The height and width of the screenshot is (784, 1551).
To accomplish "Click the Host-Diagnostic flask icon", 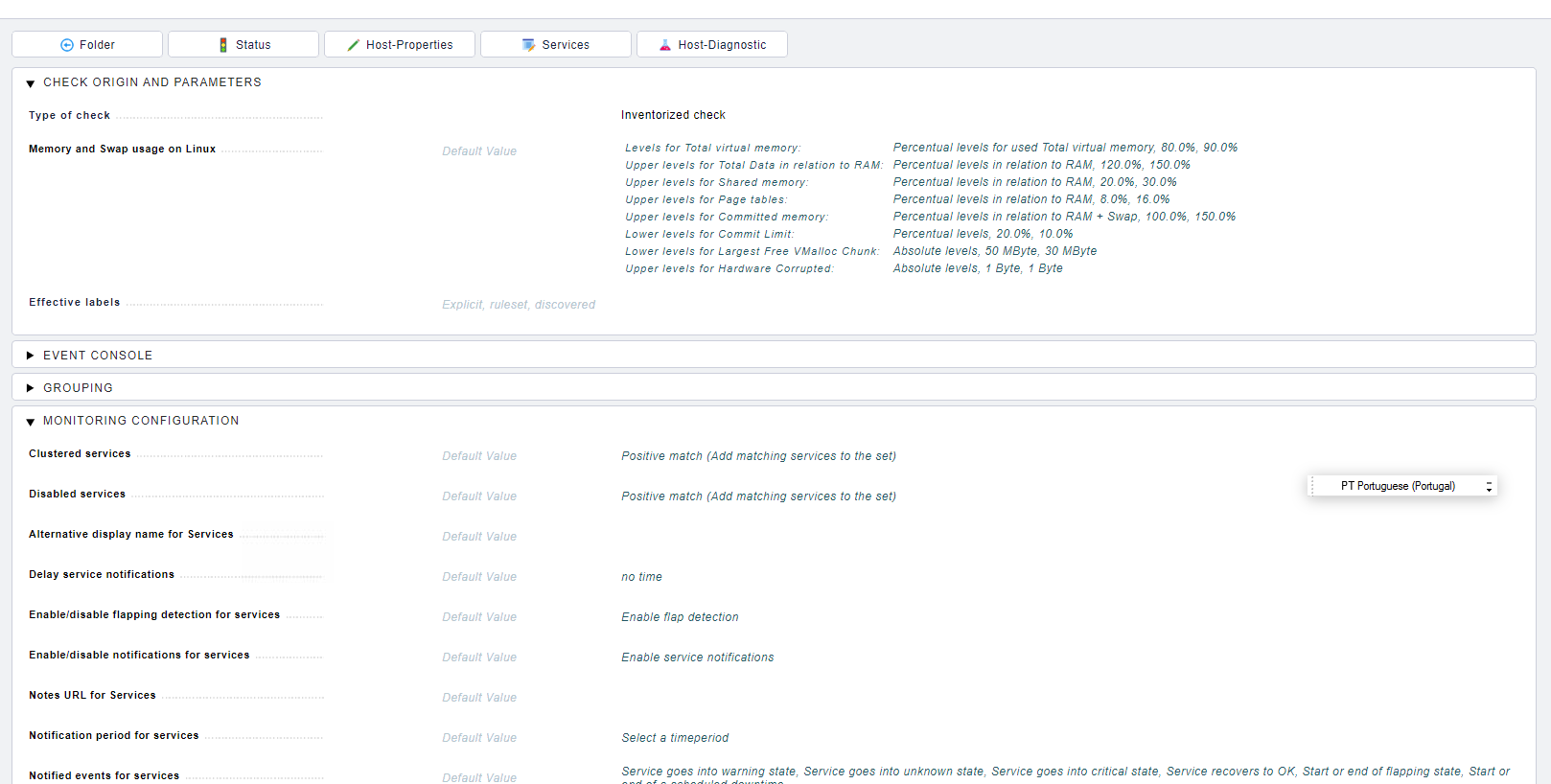I will pos(665,45).
